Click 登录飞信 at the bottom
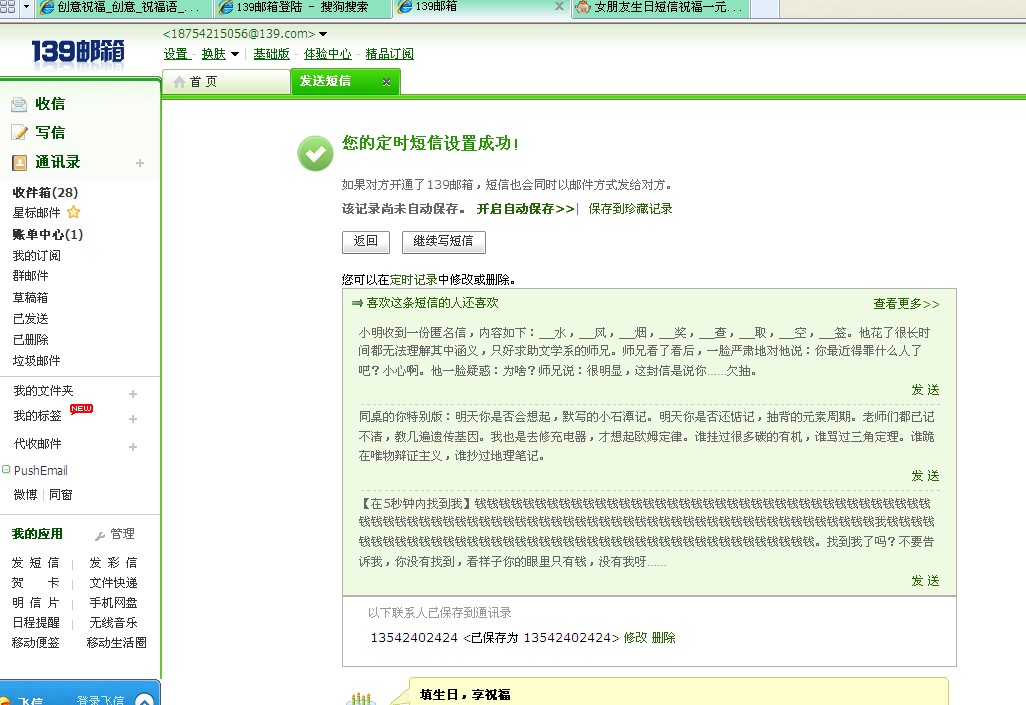Viewport: 1026px width, 705px height. (100, 699)
